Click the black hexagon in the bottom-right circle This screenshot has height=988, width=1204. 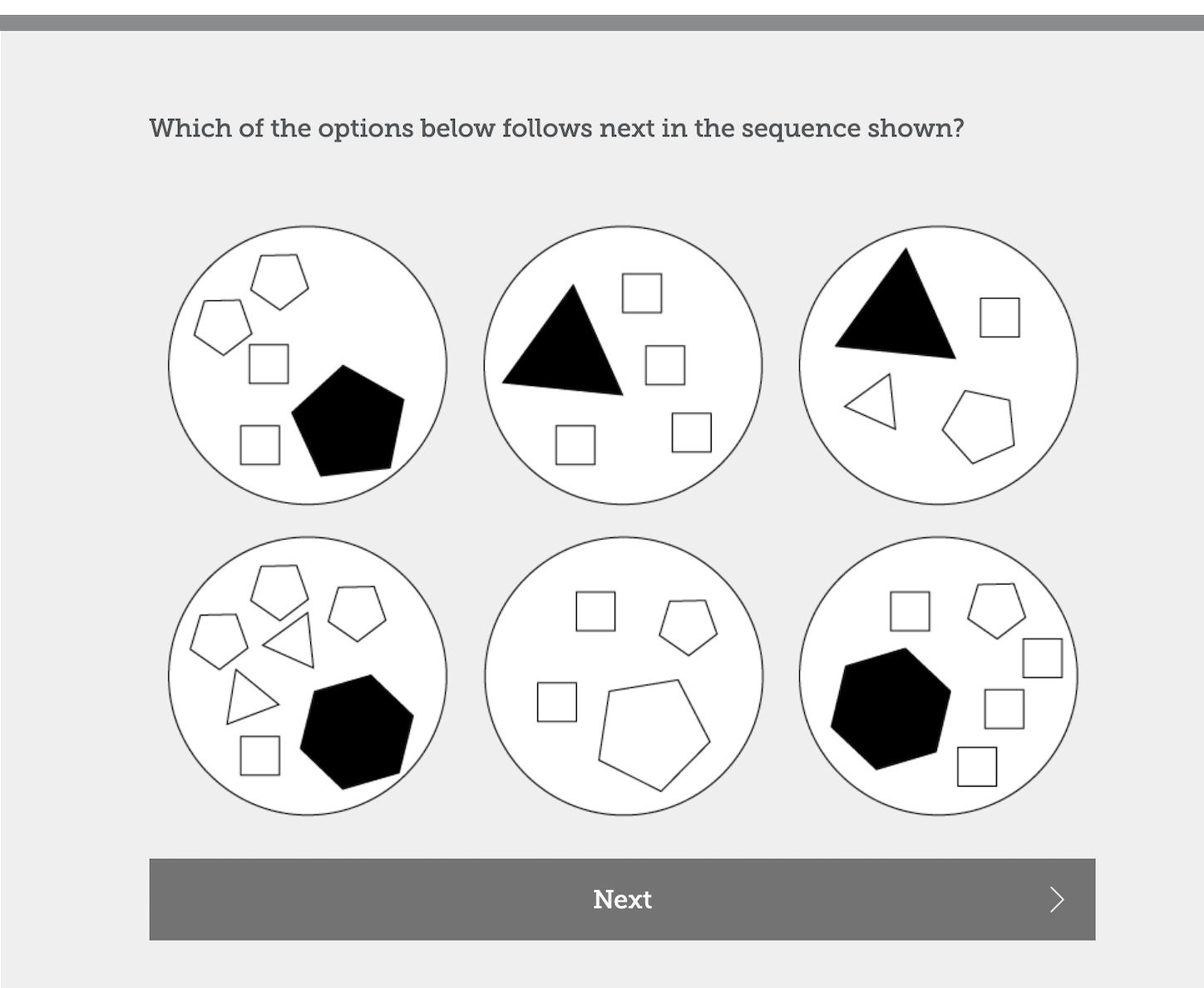[891, 709]
